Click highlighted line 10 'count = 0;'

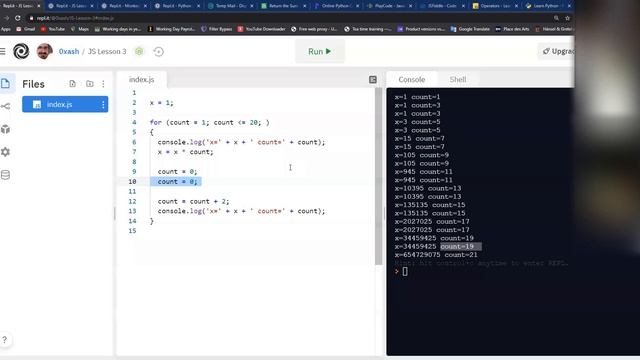[x=176, y=182]
